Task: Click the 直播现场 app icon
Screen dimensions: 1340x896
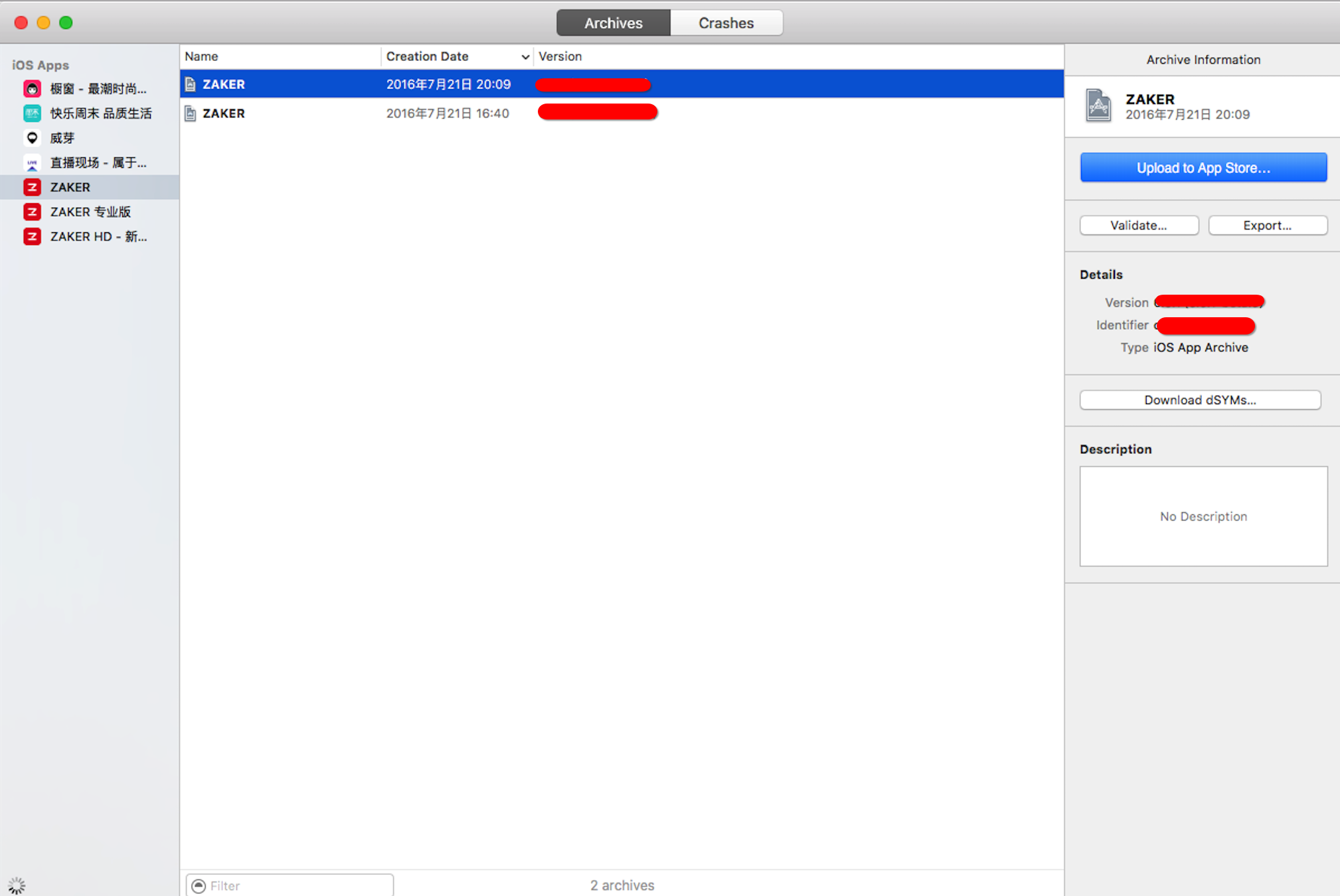Action: [32, 163]
